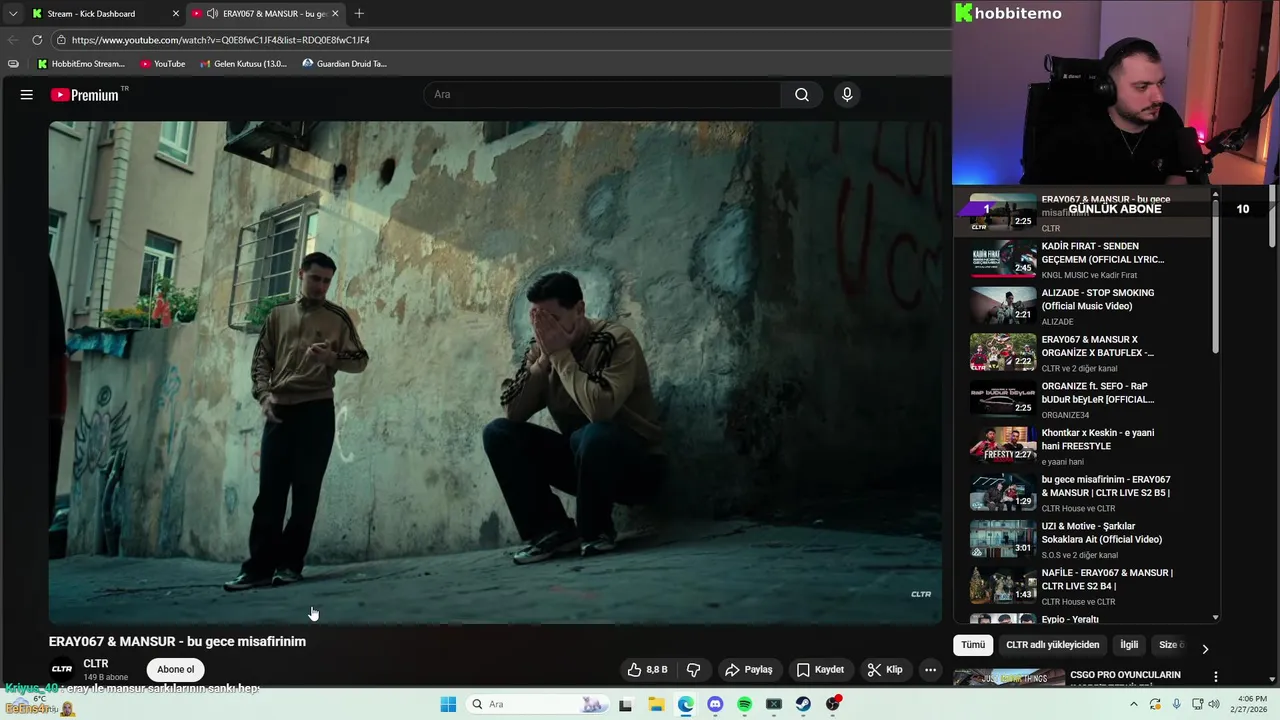
Task: Play UZI & Motive - Şarkılar Sokaklara Ait
Action: click(x=1085, y=540)
